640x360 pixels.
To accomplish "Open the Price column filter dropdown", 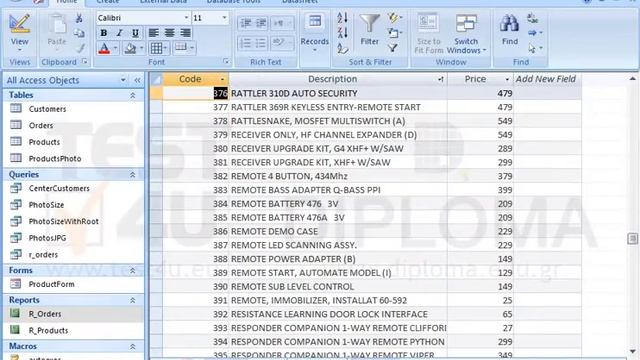I will pyautogui.click(x=507, y=79).
